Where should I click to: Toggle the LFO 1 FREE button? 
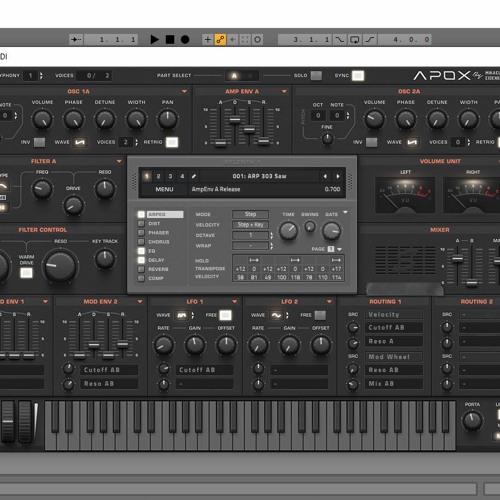tap(225, 315)
